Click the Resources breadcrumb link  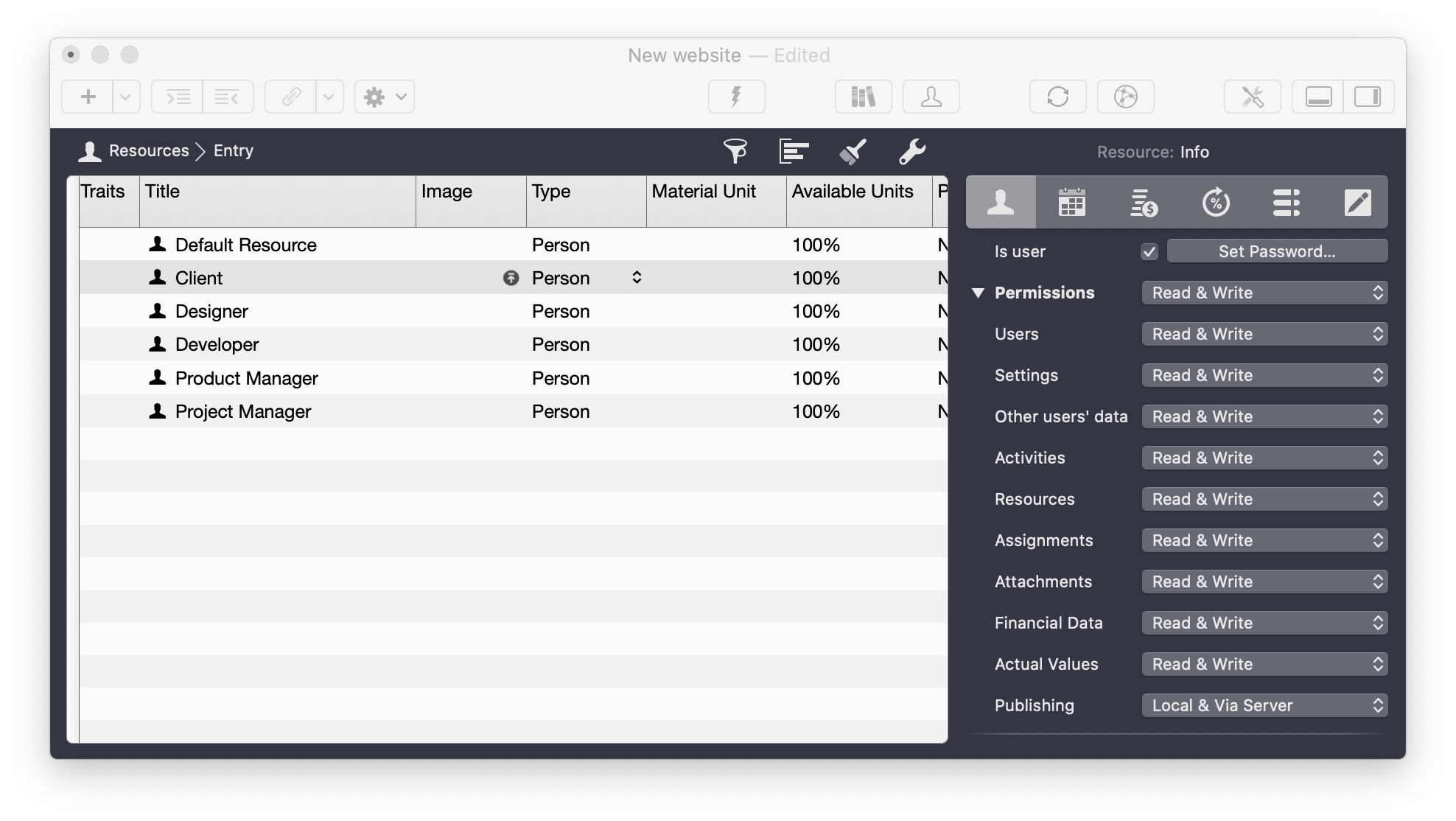point(149,151)
